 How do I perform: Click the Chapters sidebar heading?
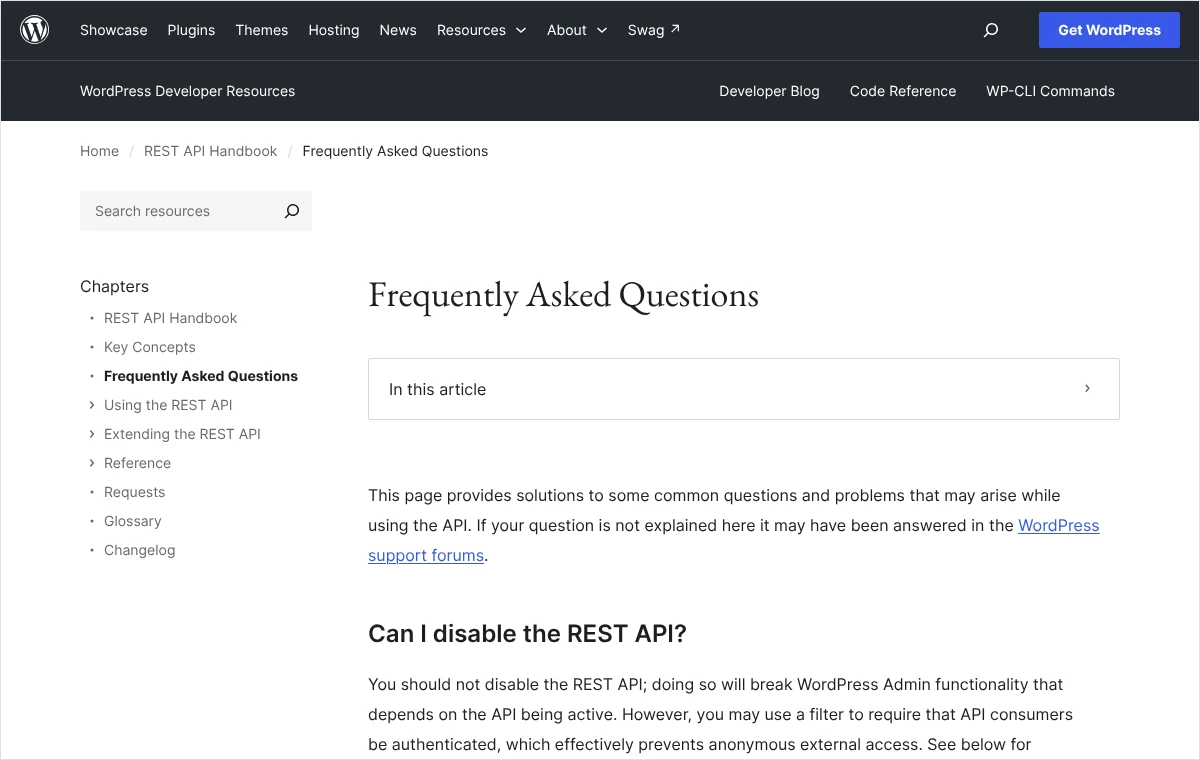(x=114, y=286)
